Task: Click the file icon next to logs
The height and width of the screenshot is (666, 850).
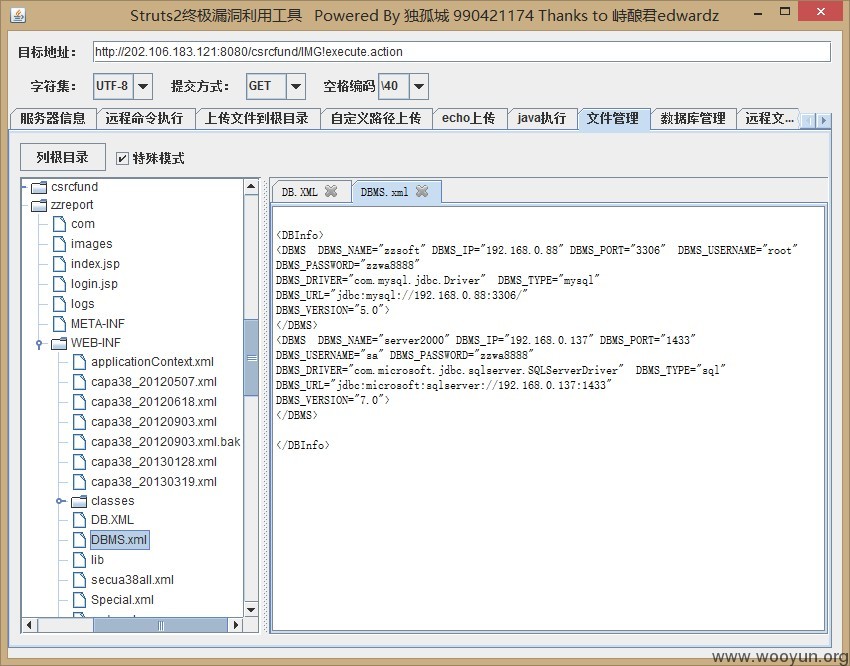Action: tap(59, 304)
